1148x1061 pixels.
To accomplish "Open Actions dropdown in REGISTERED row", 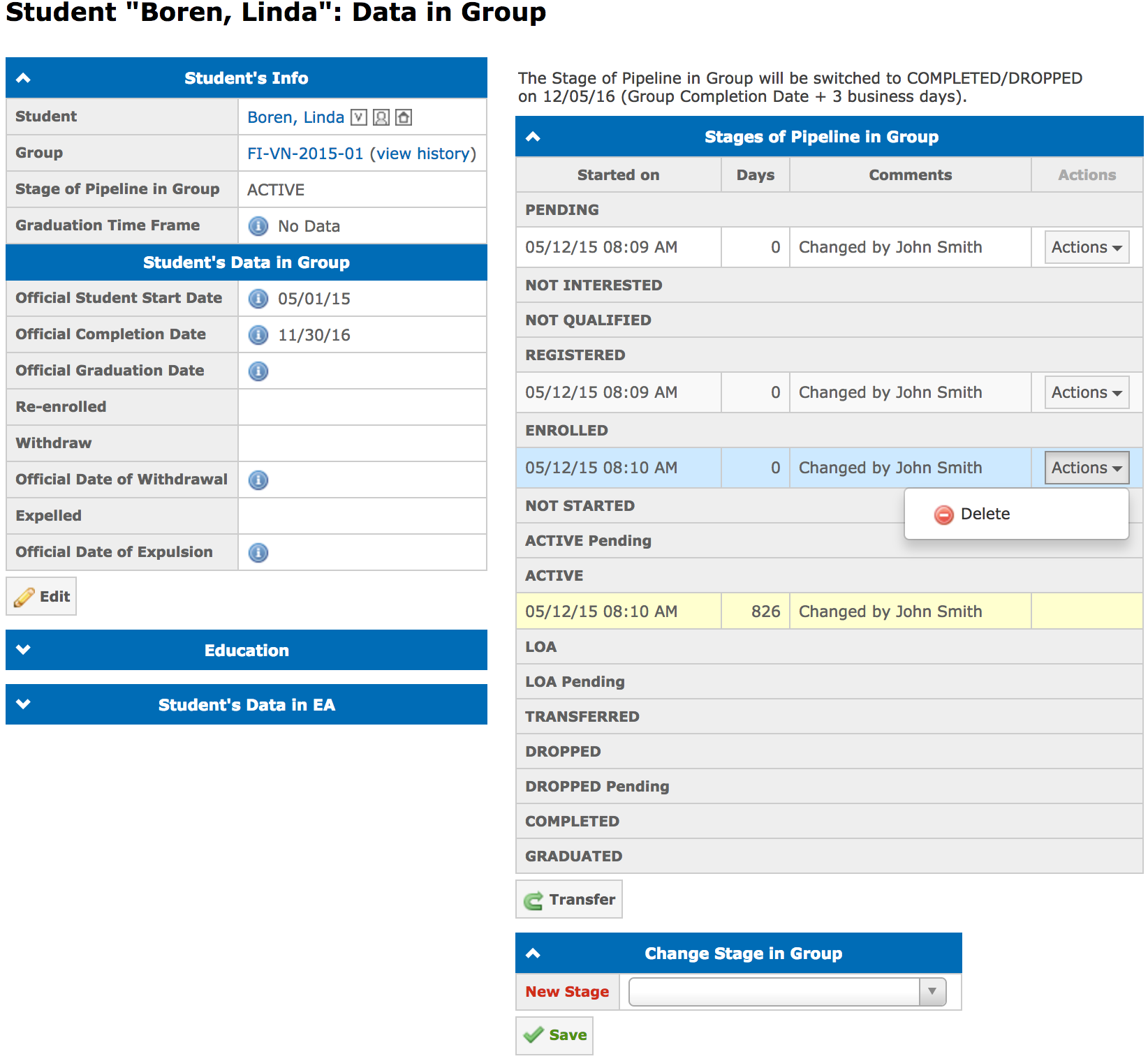I will pyautogui.click(x=1087, y=392).
